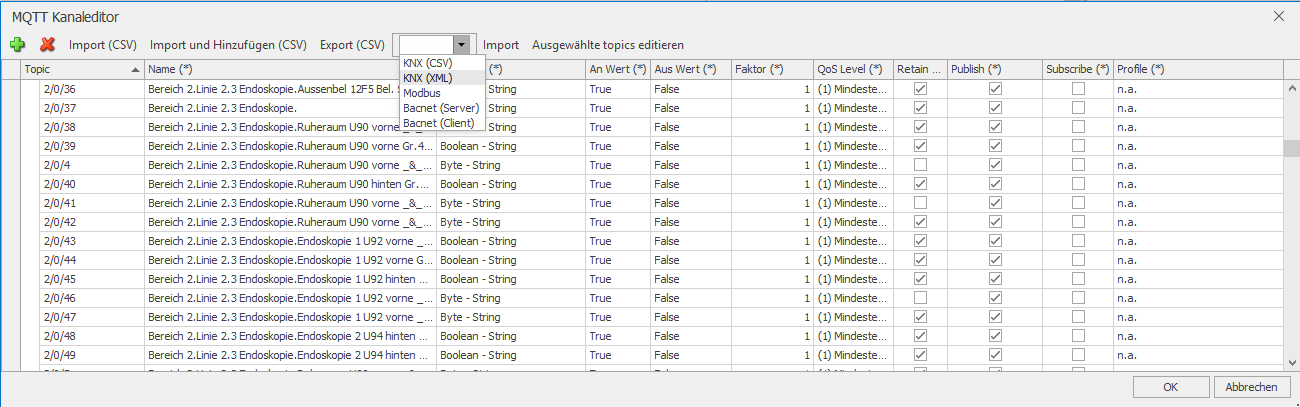1300x407 pixels.
Task: Sort by the Publish (*) column header
Action: click(x=994, y=69)
